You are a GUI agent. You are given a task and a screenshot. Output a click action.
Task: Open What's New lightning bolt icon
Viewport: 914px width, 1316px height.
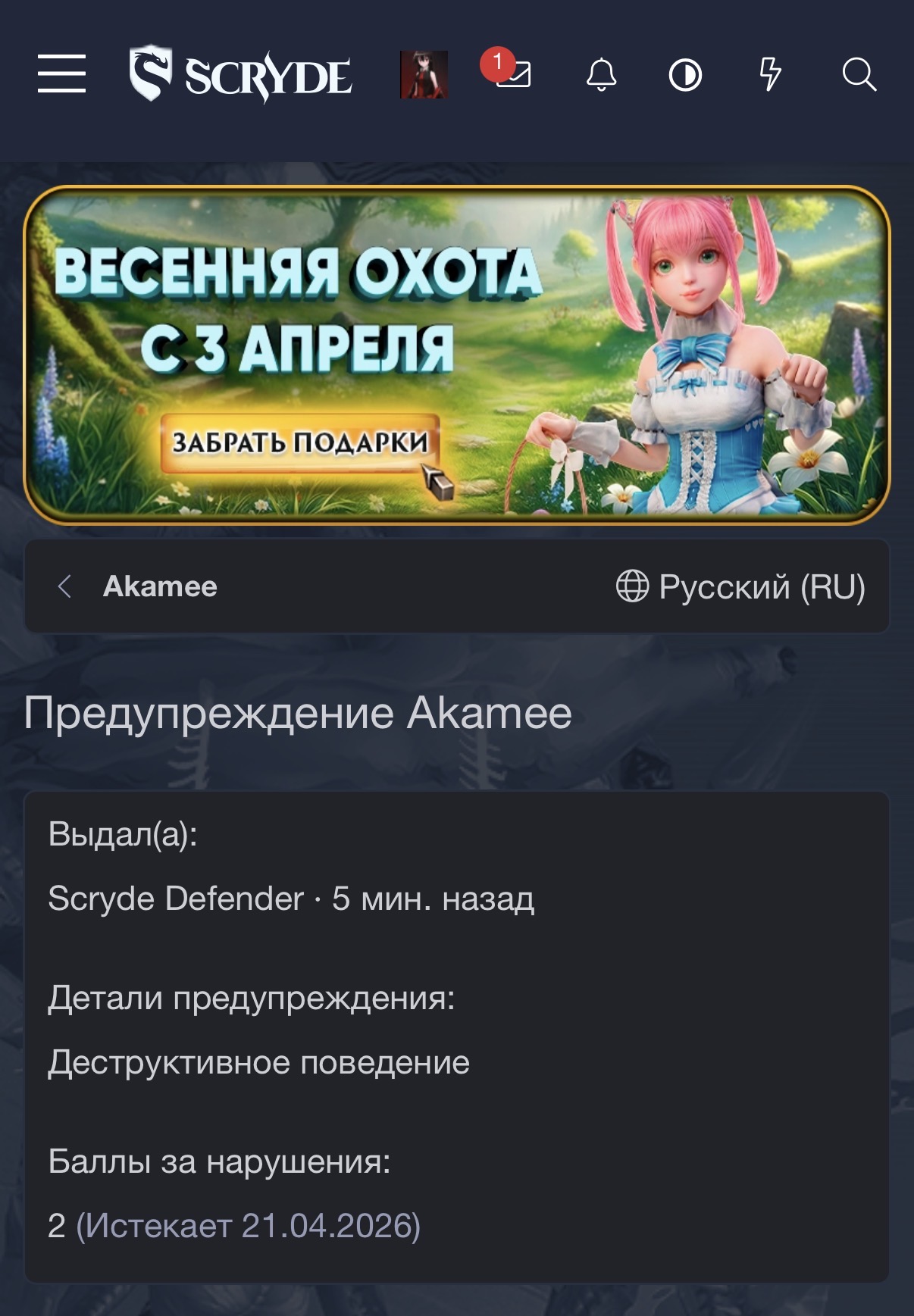(770, 74)
